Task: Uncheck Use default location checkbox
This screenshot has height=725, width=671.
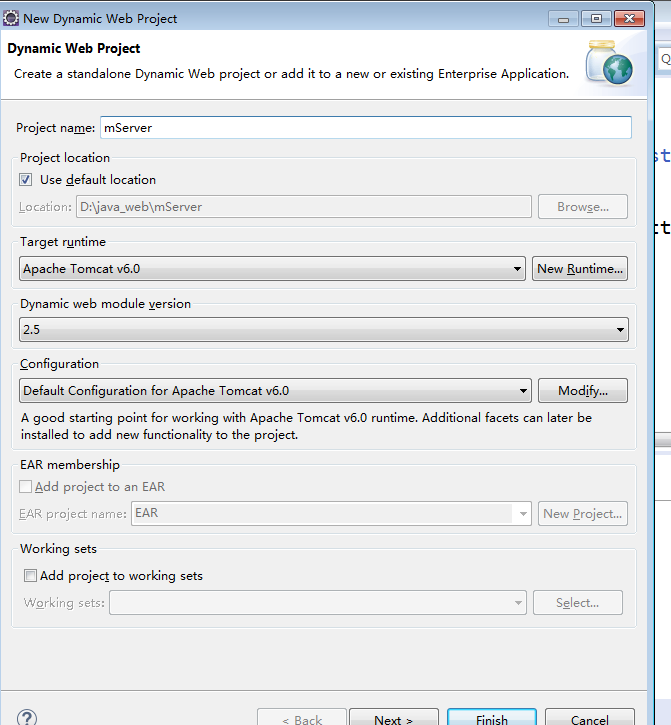Action: (x=25, y=179)
